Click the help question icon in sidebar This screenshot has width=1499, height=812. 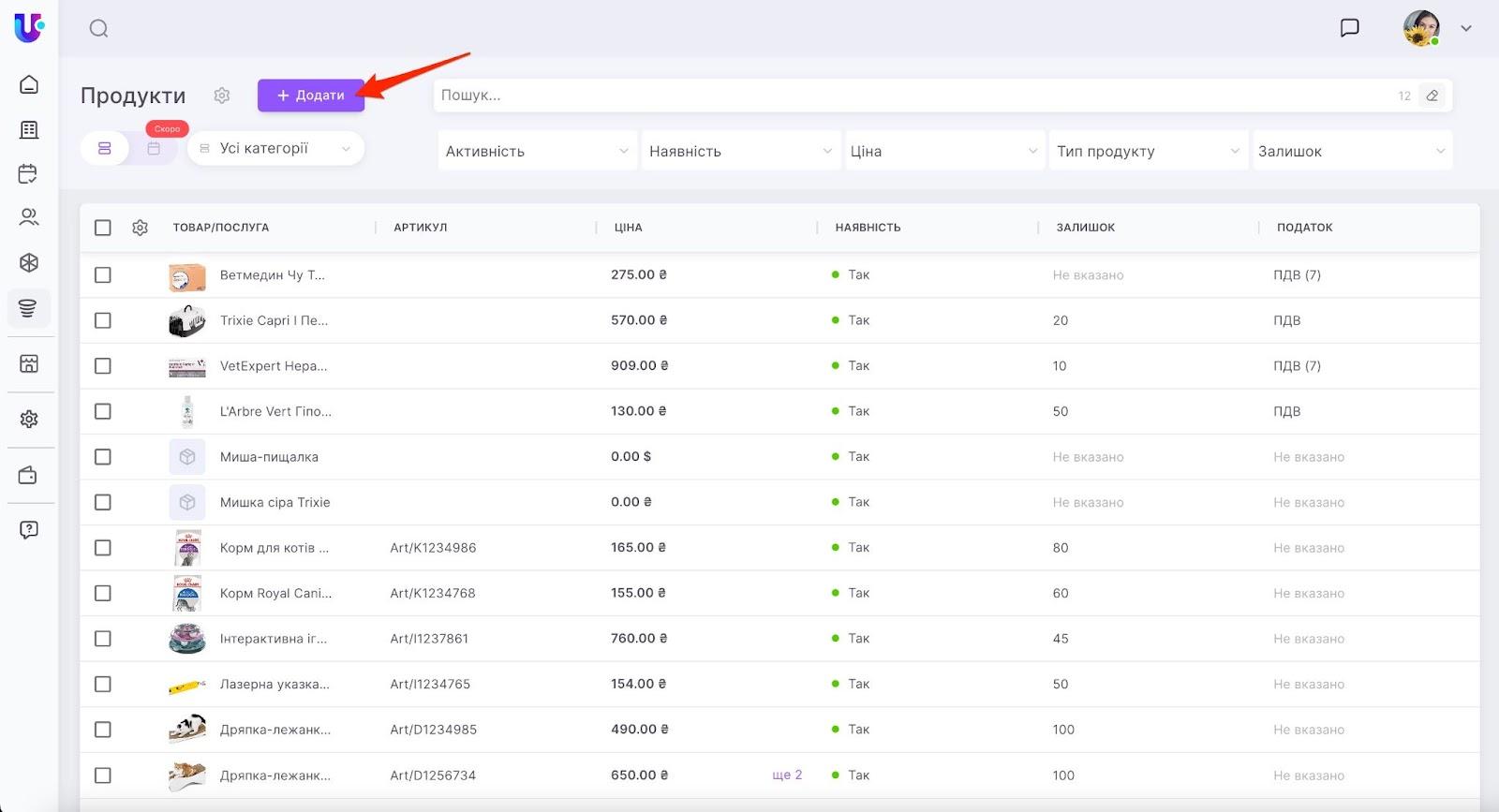[x=29, y=530]
